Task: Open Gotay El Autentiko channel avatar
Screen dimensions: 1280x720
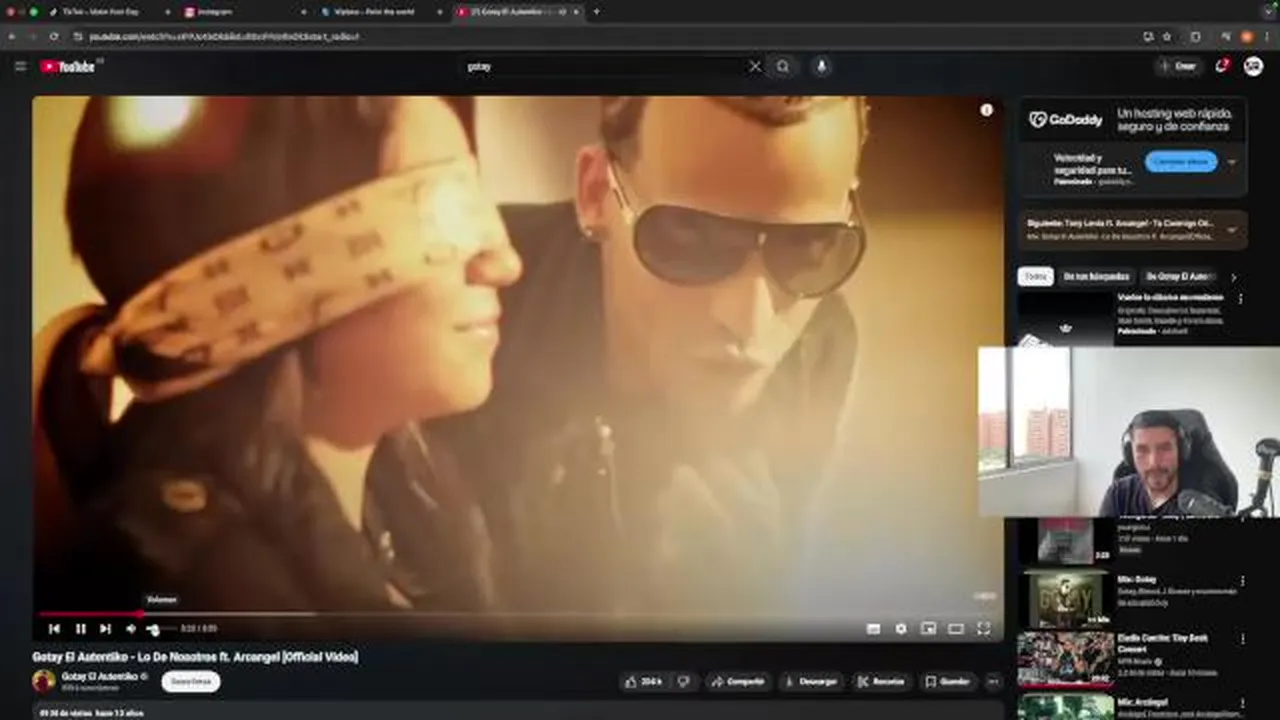Action: 43,681
